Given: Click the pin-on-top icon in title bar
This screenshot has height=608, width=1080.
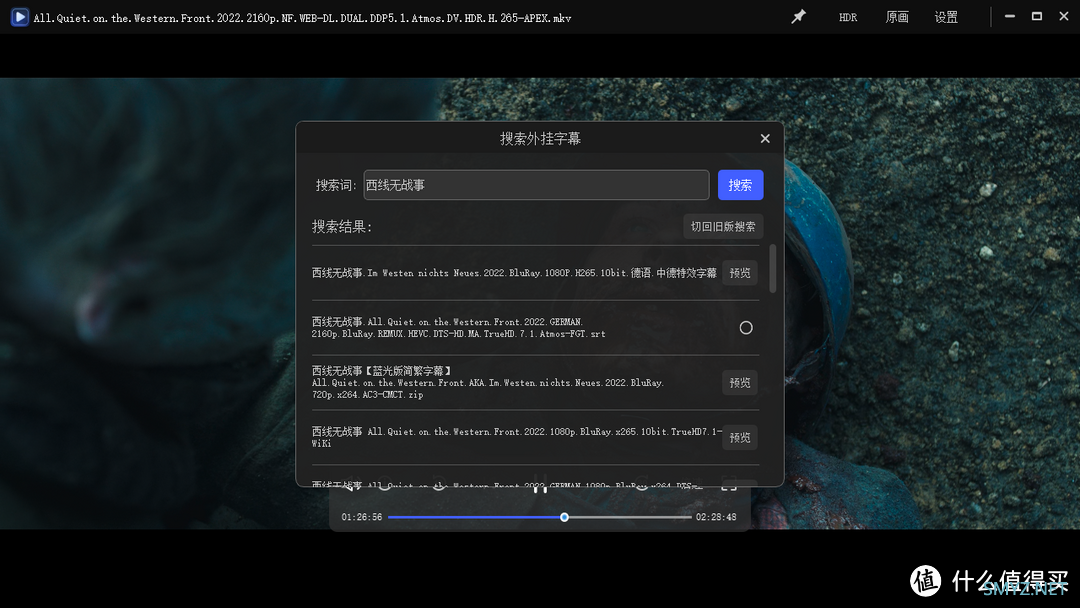Looking at the screenshot, I should pyautogui.click(x=798, y=17).
